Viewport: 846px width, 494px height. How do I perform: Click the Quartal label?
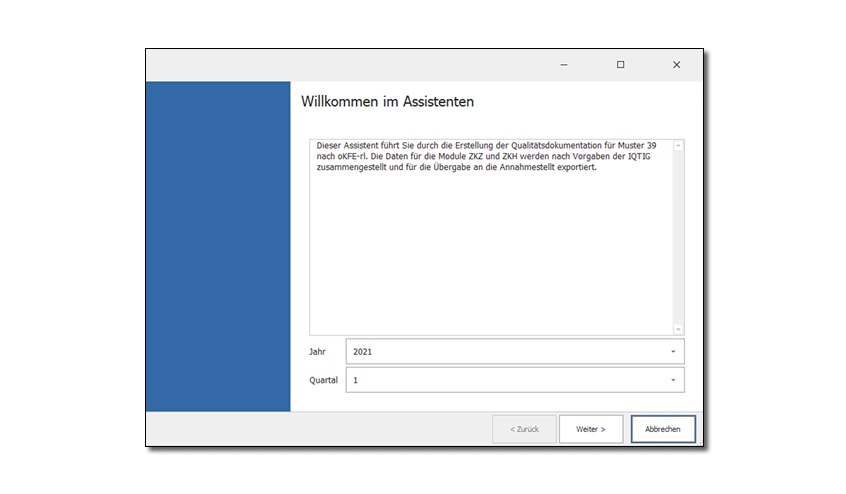323,380
